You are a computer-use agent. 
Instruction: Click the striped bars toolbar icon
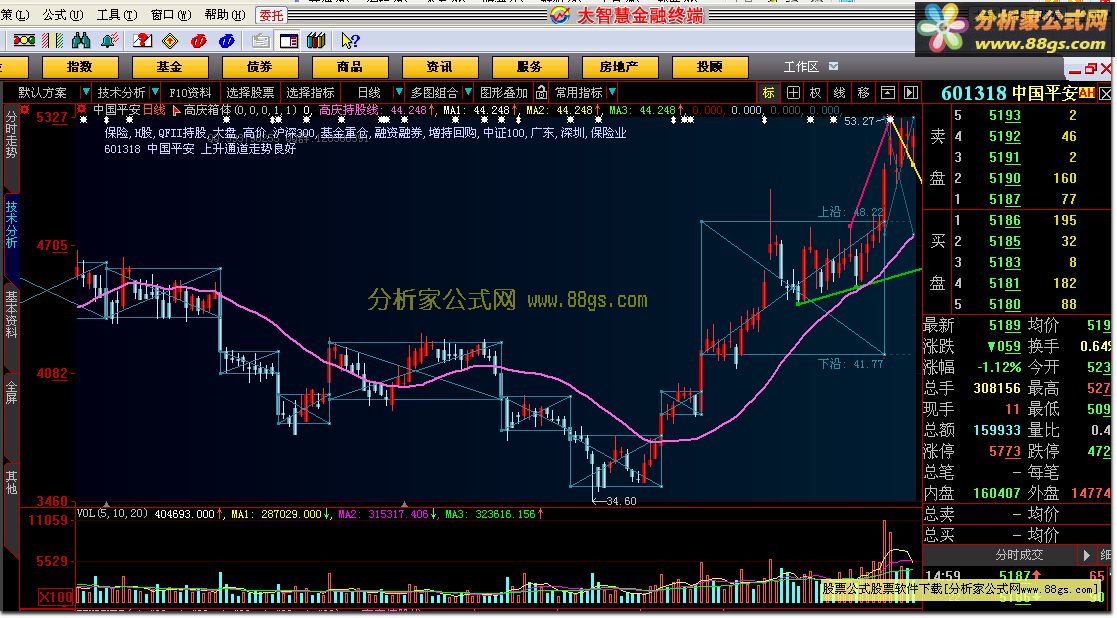pos(53,41)
